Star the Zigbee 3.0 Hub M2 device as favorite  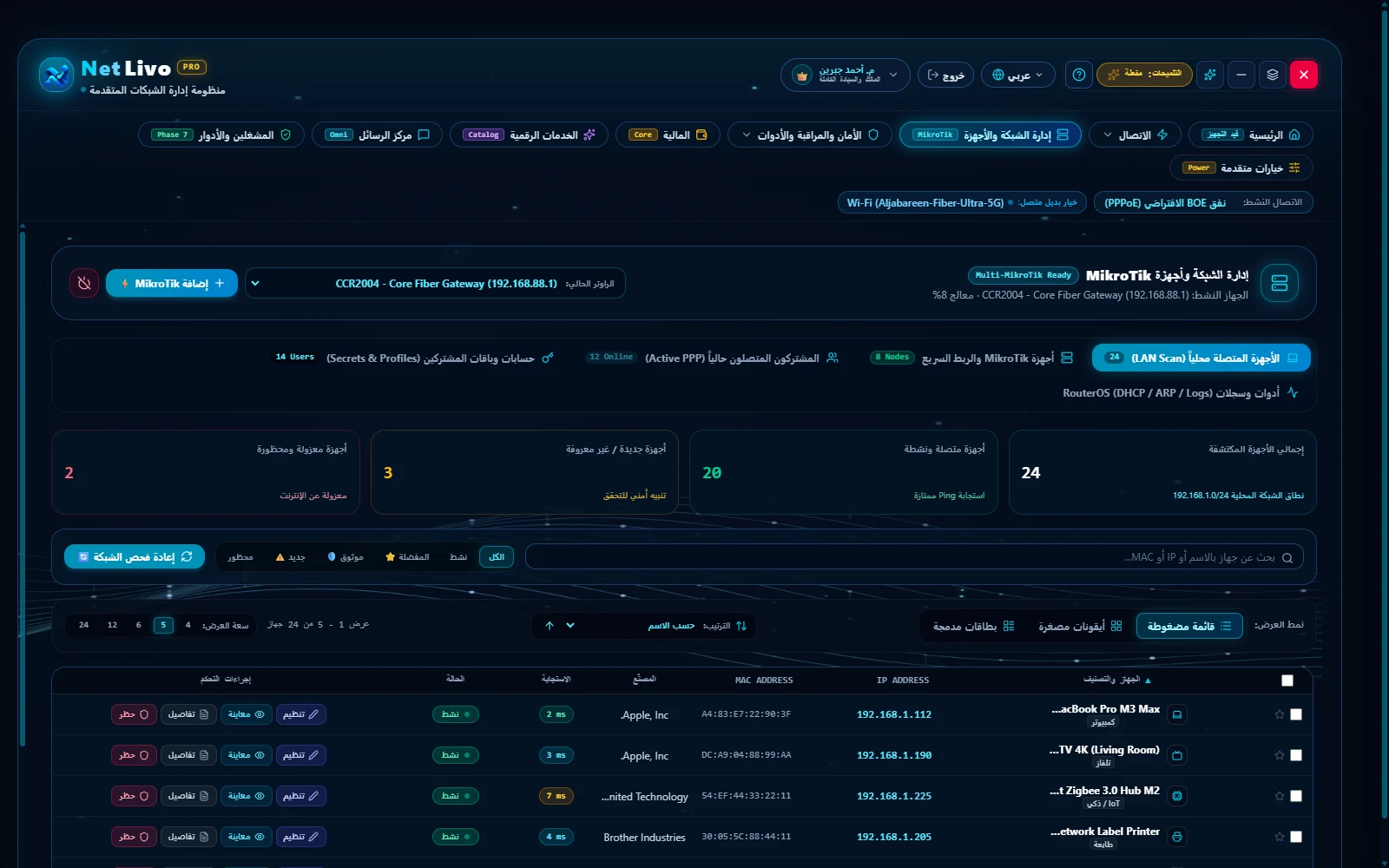(x=1279, y=796)
